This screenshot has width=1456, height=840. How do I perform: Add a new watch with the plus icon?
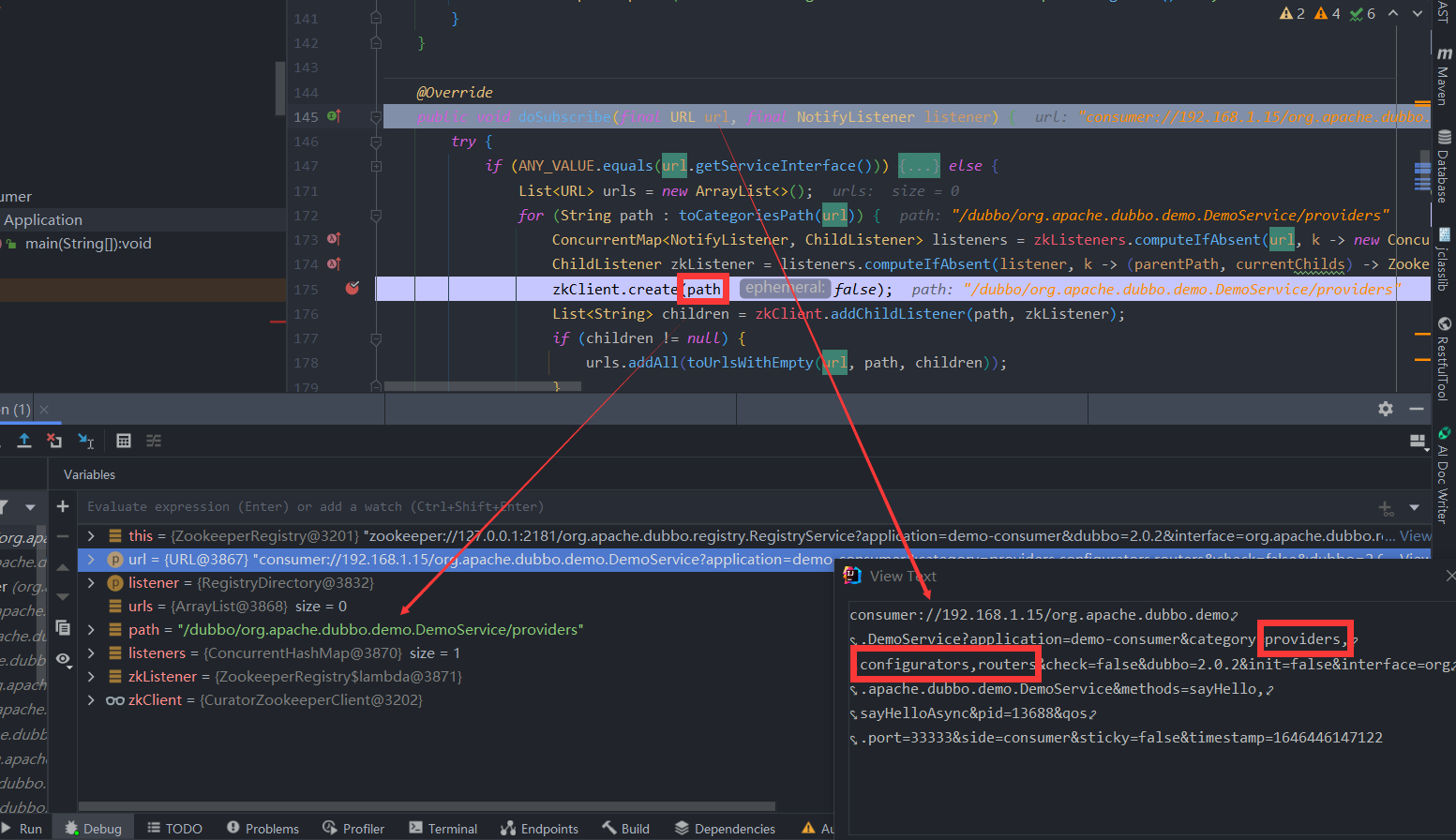coord(63,506)
